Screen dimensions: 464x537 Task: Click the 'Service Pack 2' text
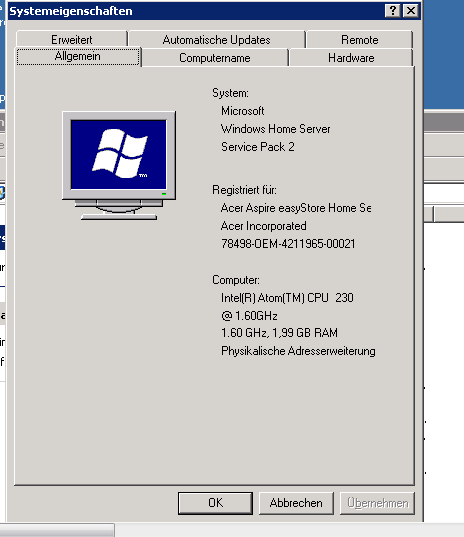tap(258, 147)
